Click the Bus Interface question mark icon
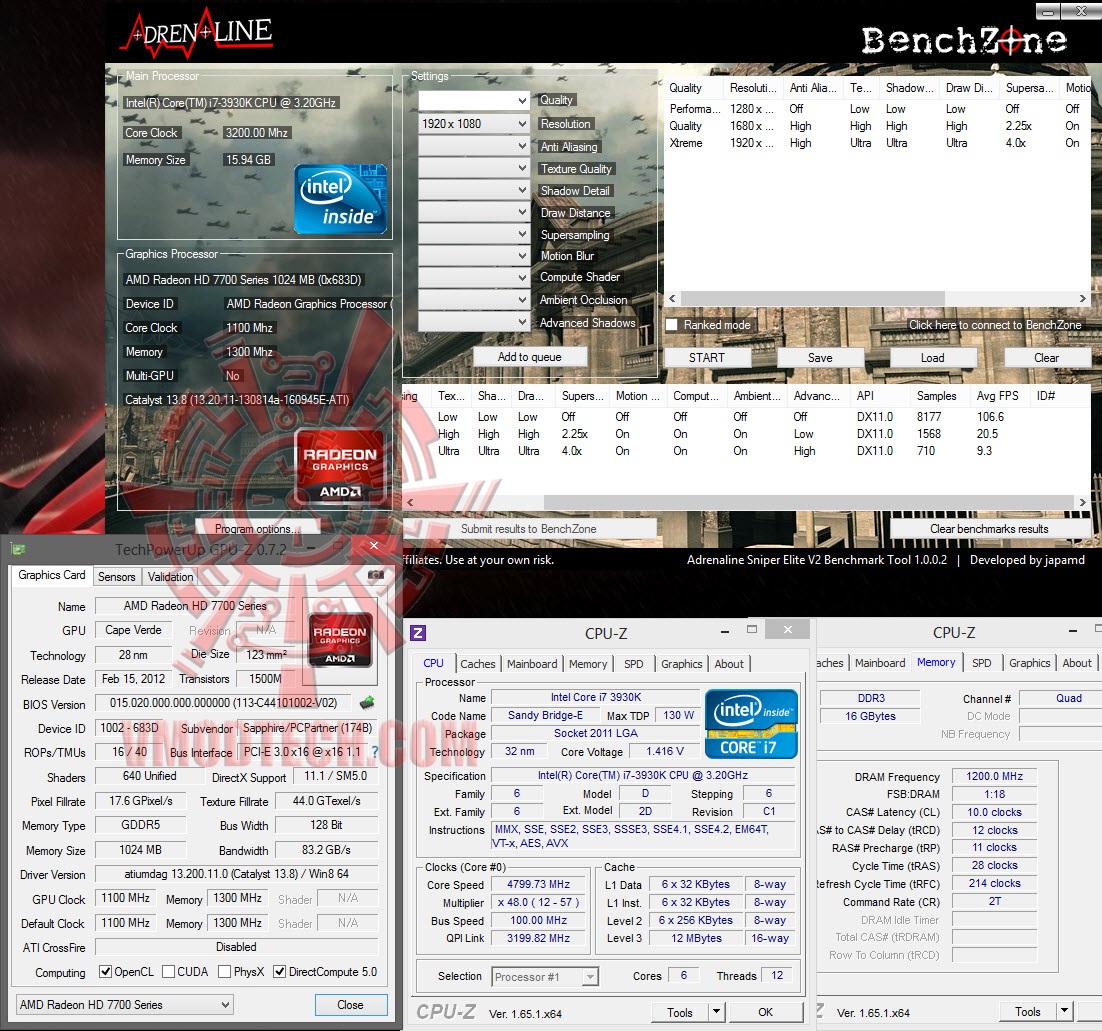The height and width of the screenshot is (1031, 1102). (x=375, y=752)
